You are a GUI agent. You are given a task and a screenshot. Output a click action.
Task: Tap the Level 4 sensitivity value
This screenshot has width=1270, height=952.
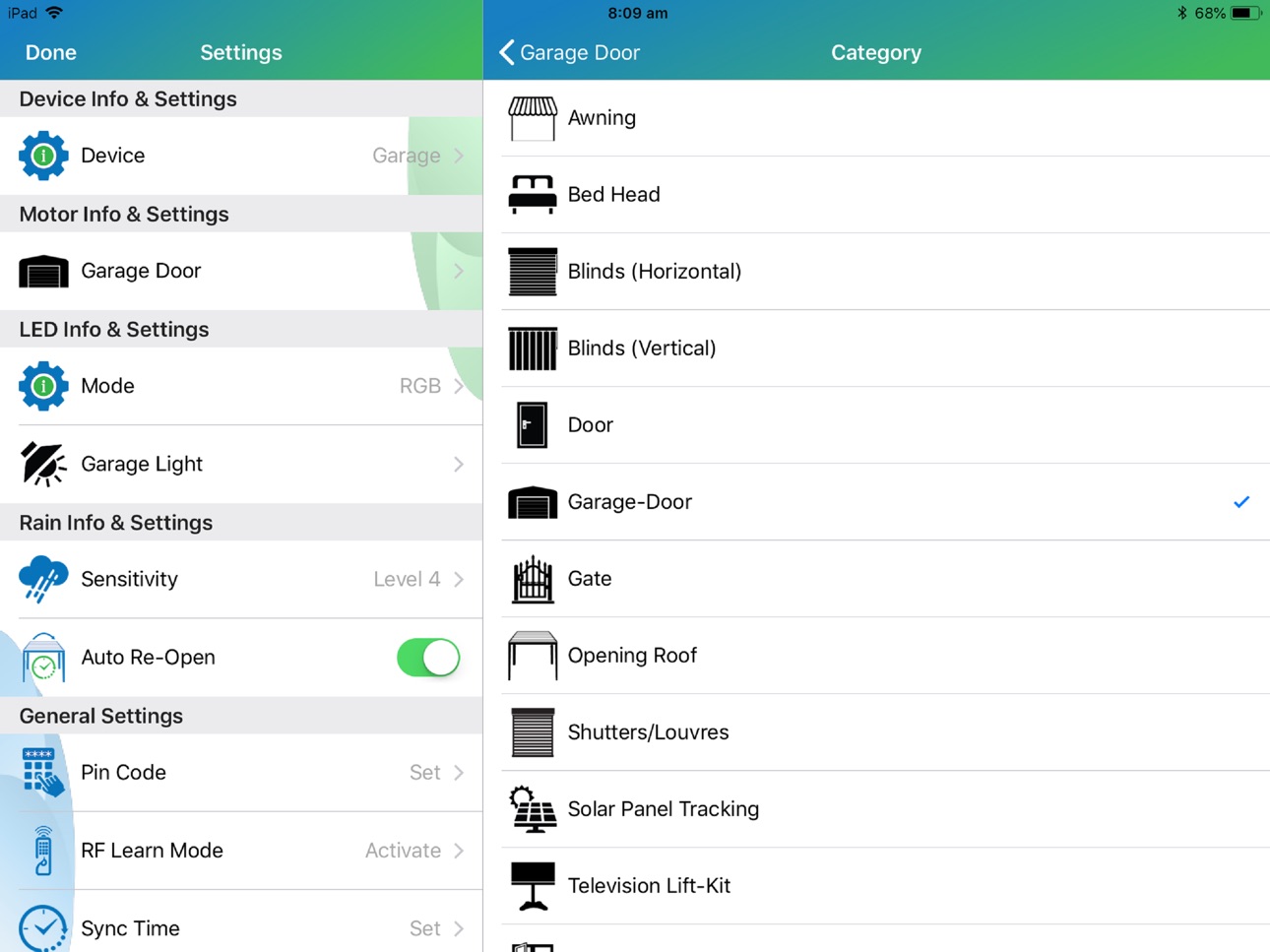tap(407, 579)
